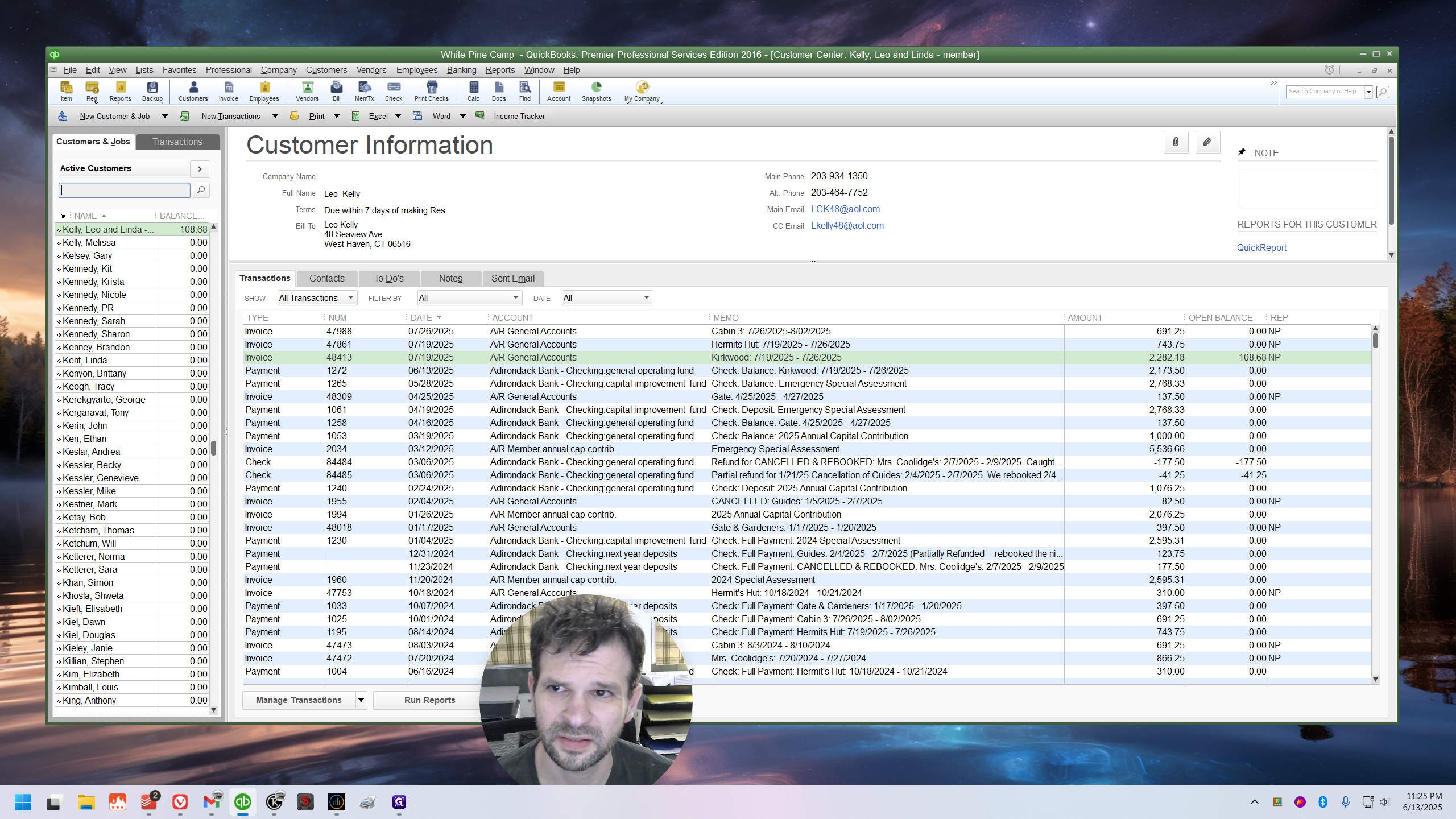Open the Notes tab
The width and height of the screenshot is (1456, 819).
coord(451,278)
